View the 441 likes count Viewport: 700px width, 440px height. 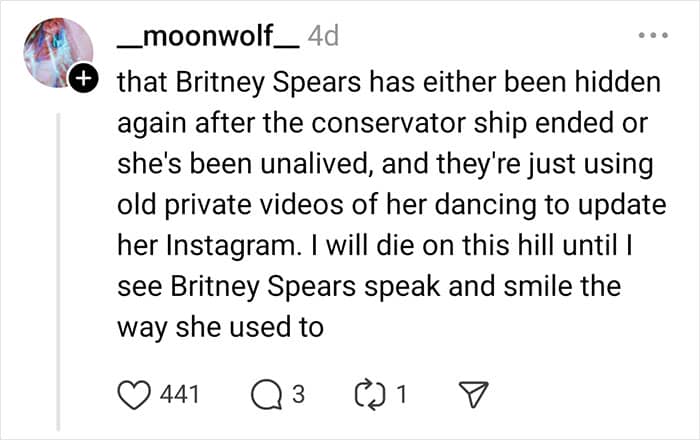[180, 394]
